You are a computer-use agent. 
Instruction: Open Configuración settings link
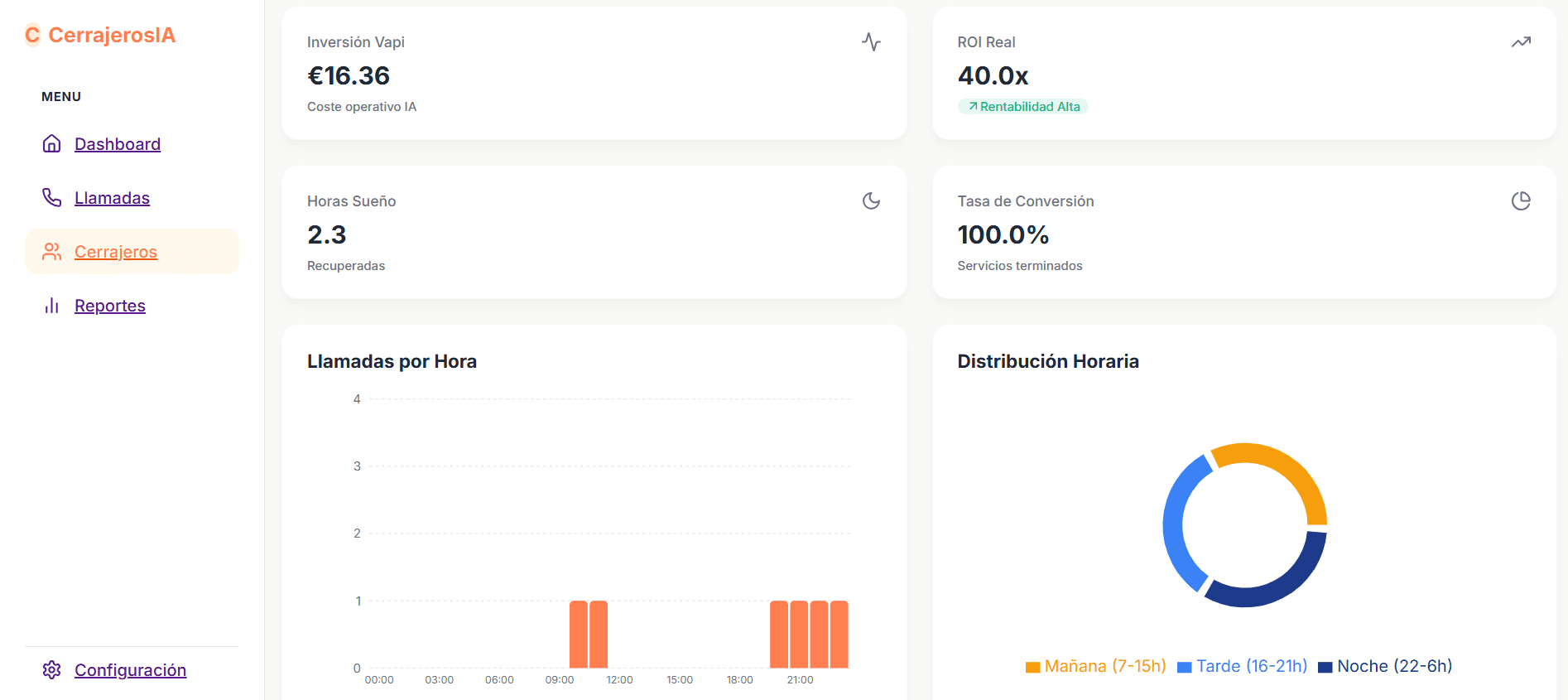pos(130,670)
